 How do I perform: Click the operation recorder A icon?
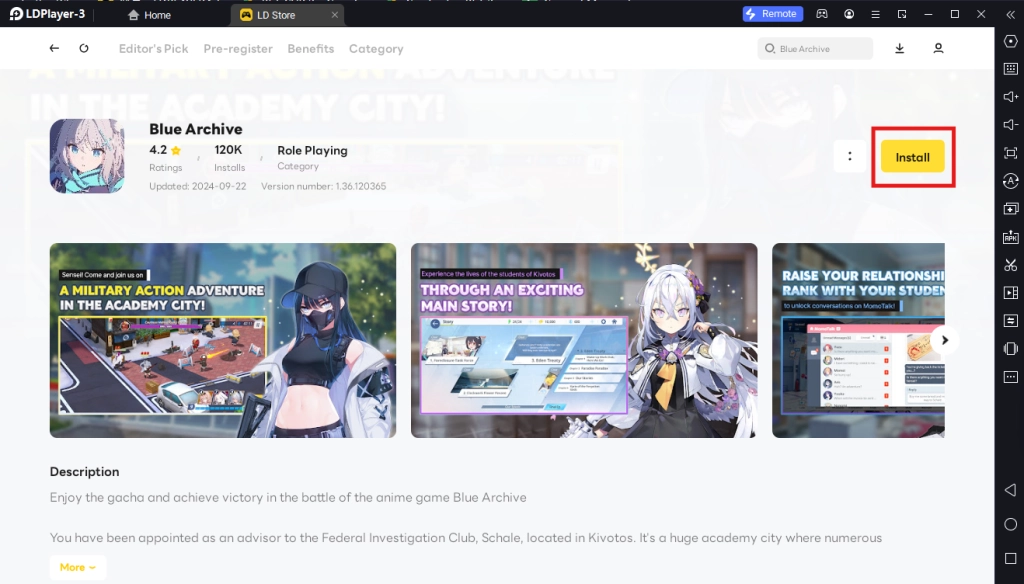pyautogui.click(x=1010, y=181)
